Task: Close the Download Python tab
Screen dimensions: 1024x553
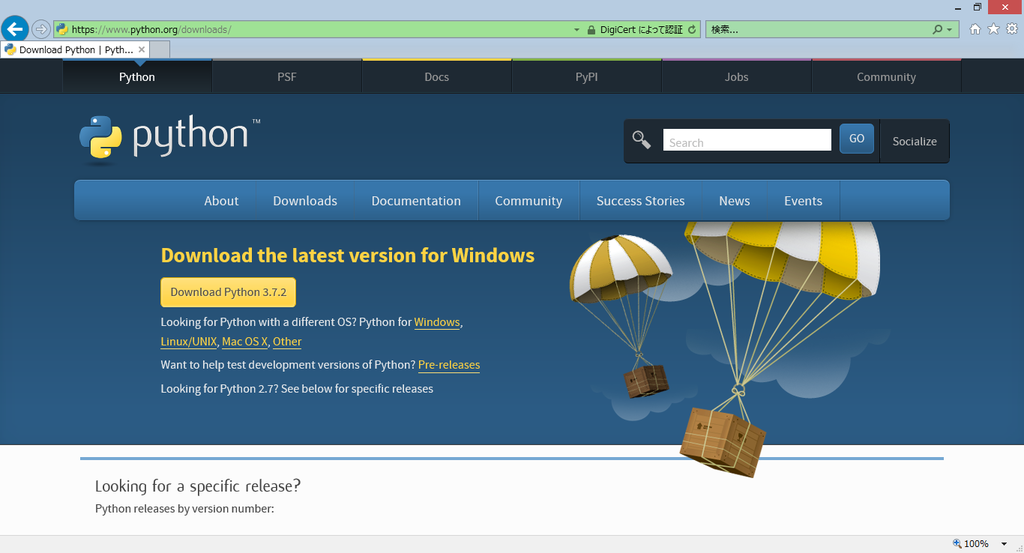Action: 142,50
